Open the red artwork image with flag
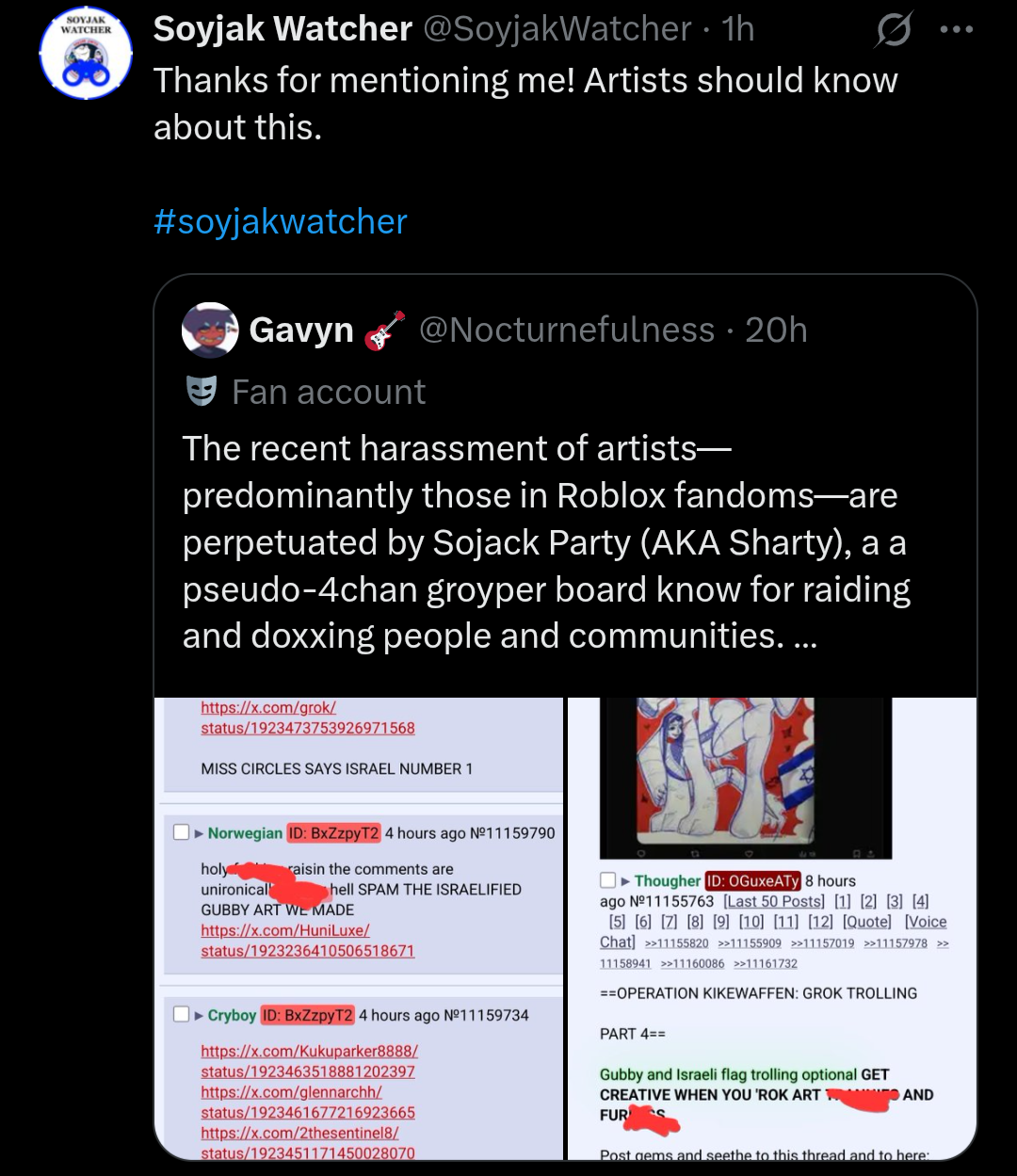The height and width of the screenshot is (1176, 1017). [x=745, y=770]
